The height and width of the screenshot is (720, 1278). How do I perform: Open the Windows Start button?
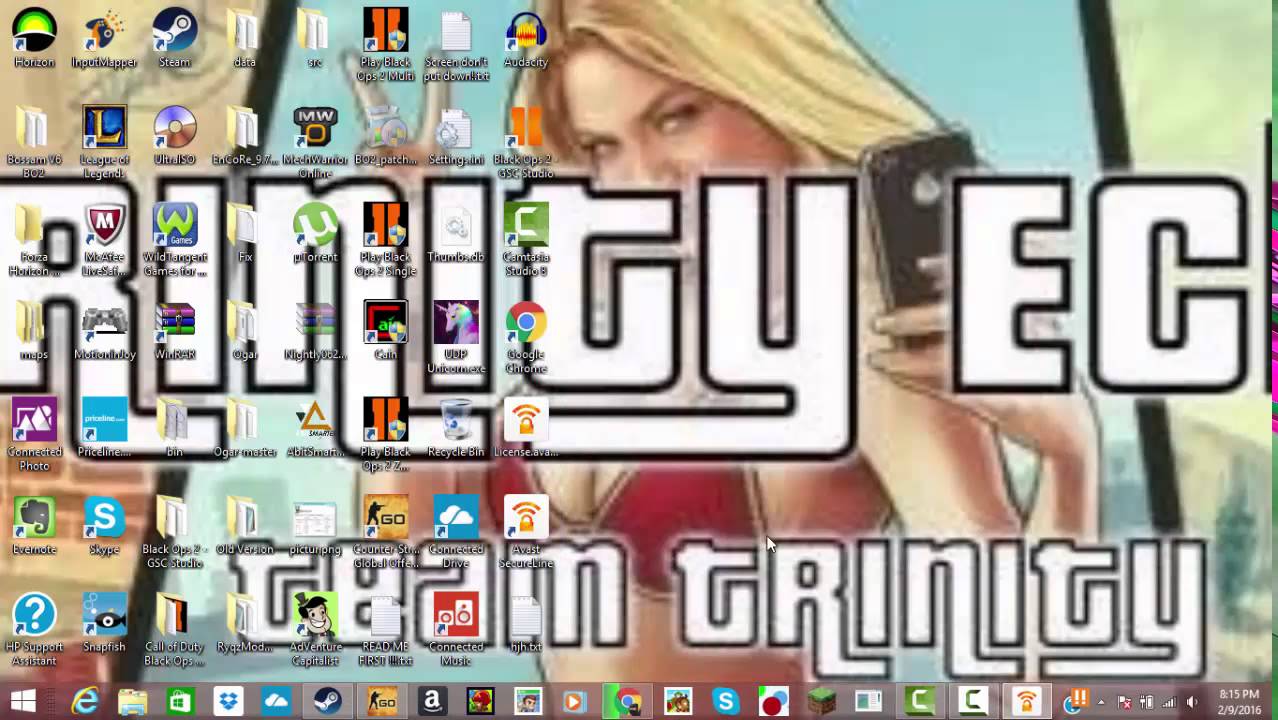pos(23,701)
